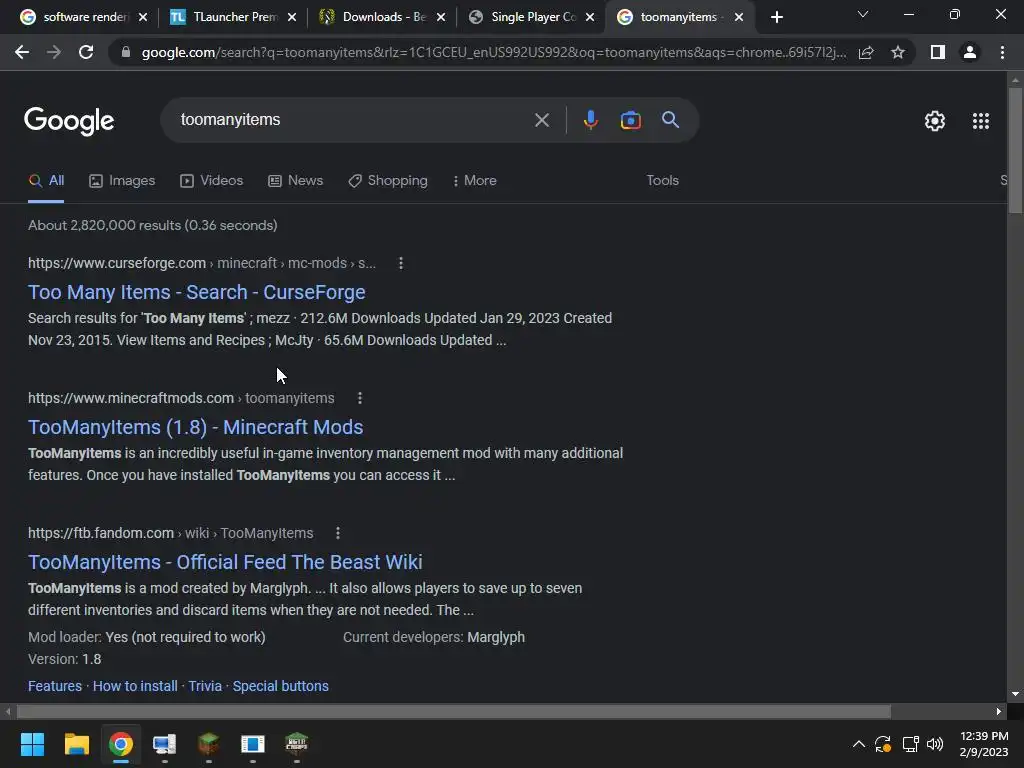1024x768 pixels.
Task: Open the computer monitor taskbar app
Action: tap(165, 744)
